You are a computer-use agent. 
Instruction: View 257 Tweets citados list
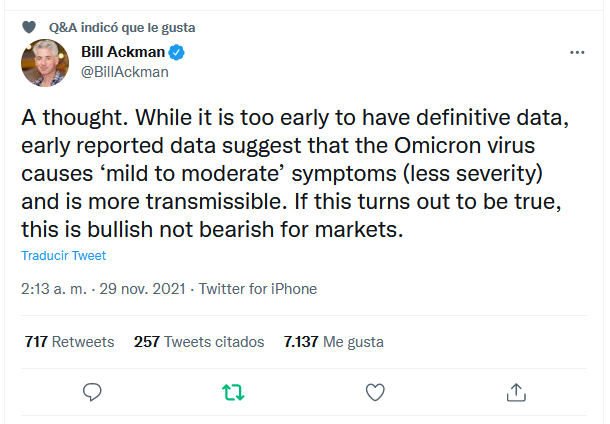(199, 341)
